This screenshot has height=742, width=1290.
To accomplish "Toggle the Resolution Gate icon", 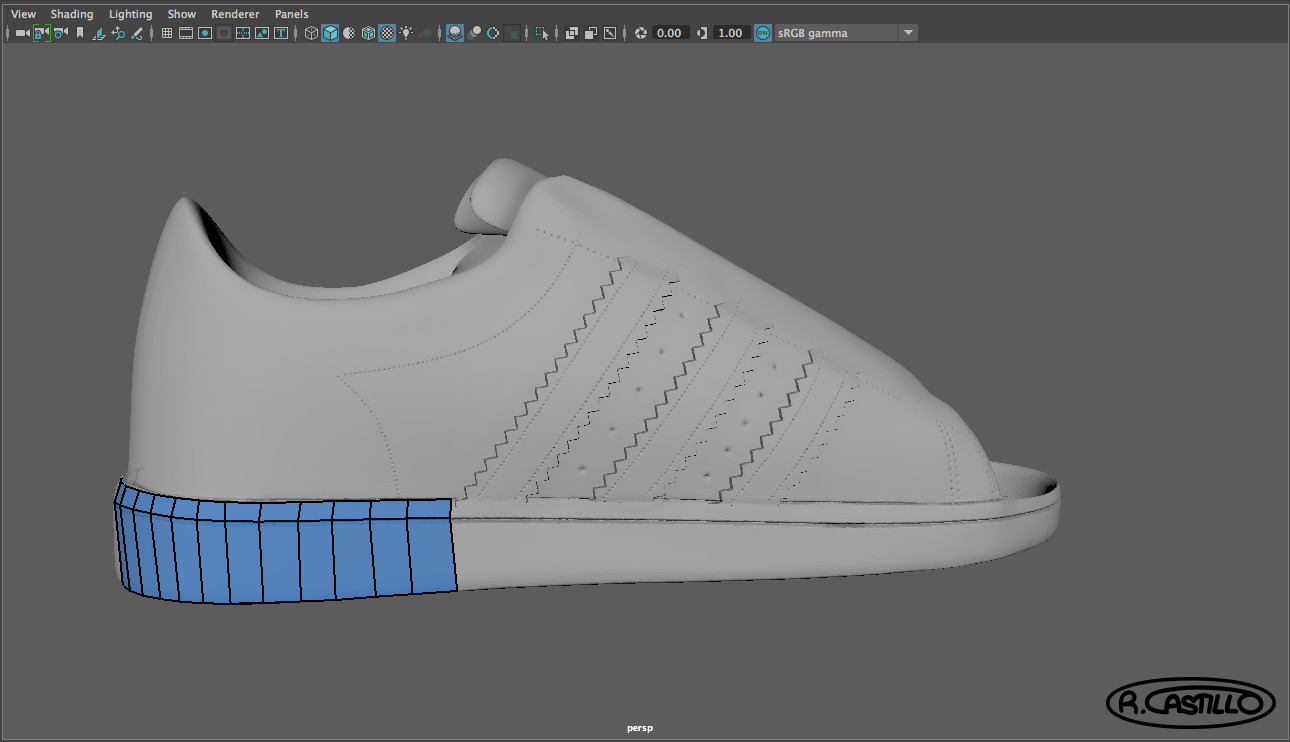I will [205, 33].
